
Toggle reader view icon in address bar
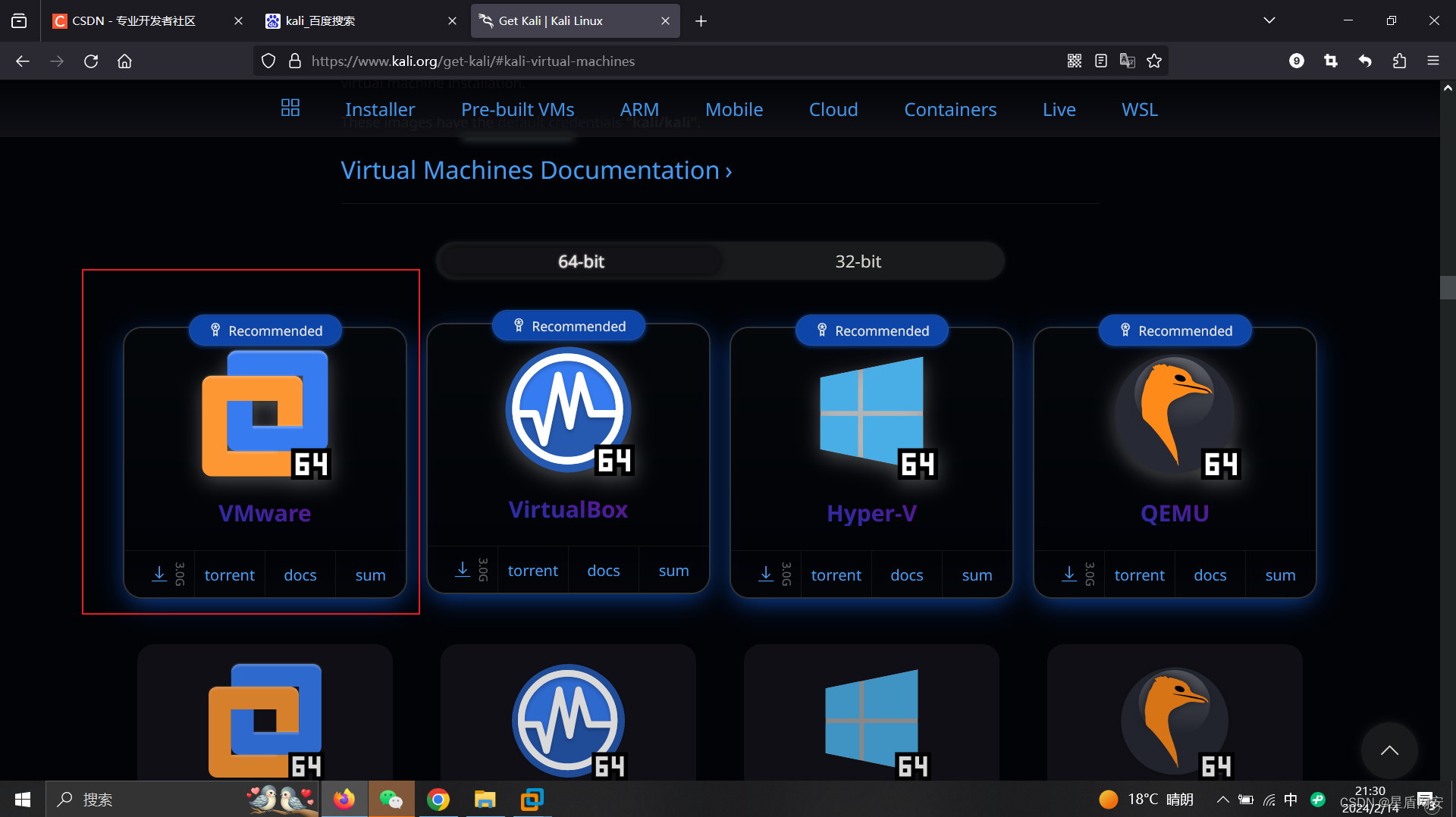click(1101, 61)
